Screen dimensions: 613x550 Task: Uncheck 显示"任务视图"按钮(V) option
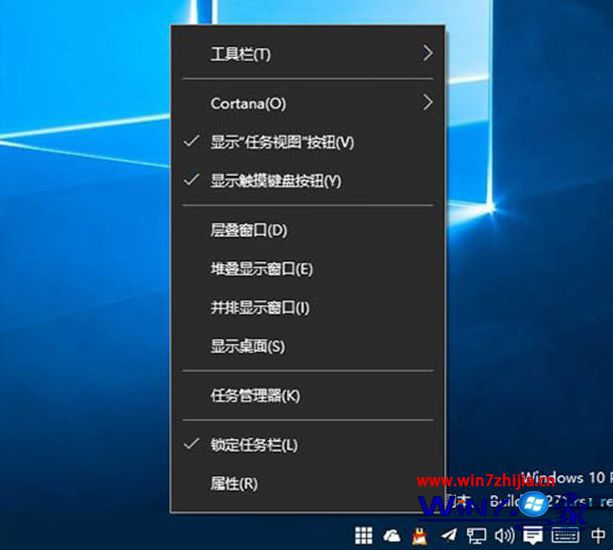282,142
